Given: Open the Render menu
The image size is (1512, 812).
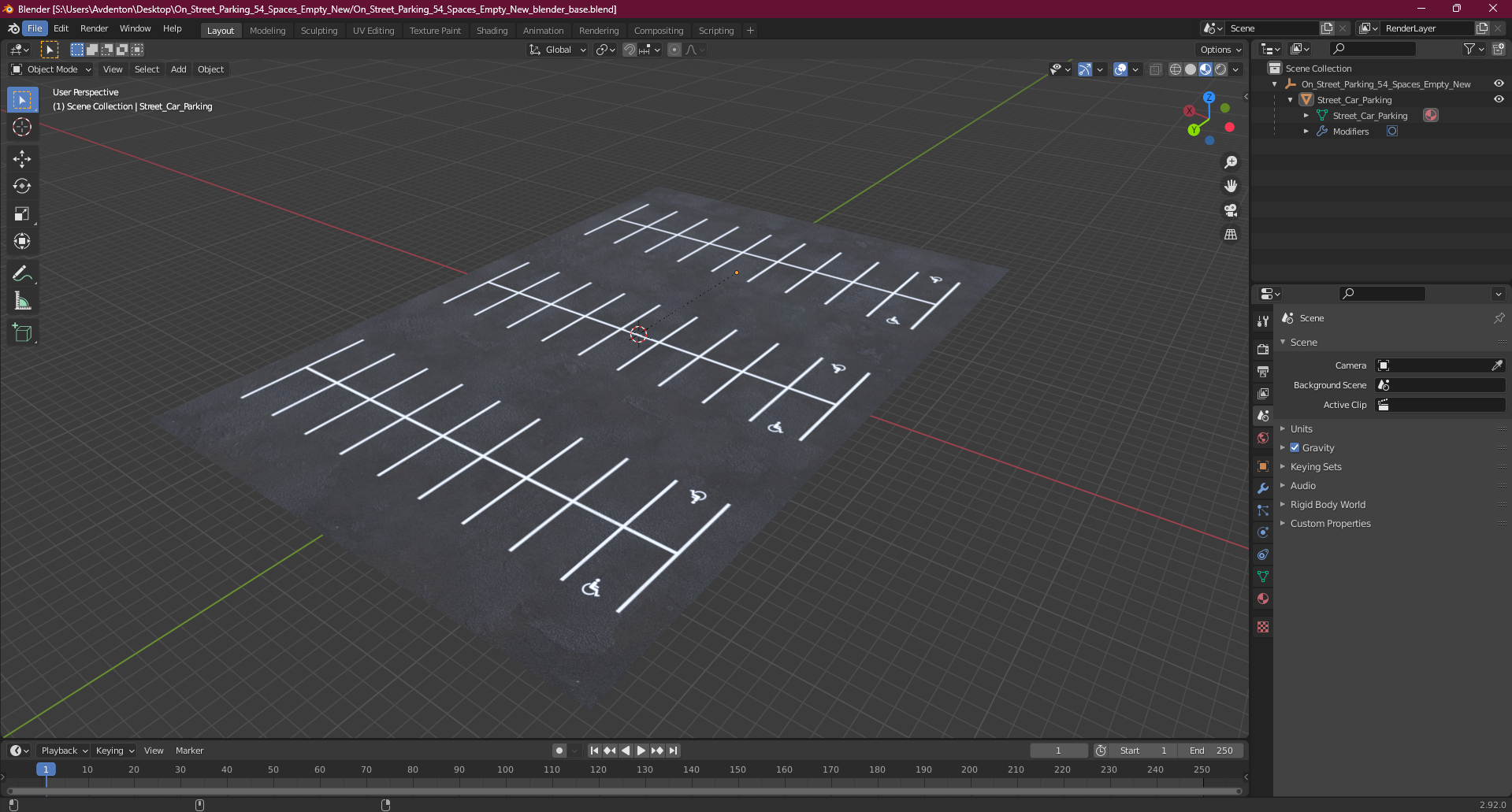Looking at the screenshot, I should click(94, 28).
